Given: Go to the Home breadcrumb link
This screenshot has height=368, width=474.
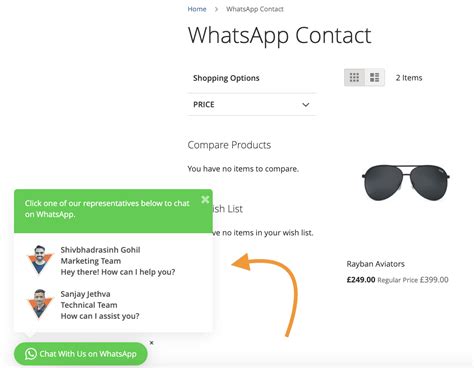Looking at the screenshot, I should click(197, 9).
